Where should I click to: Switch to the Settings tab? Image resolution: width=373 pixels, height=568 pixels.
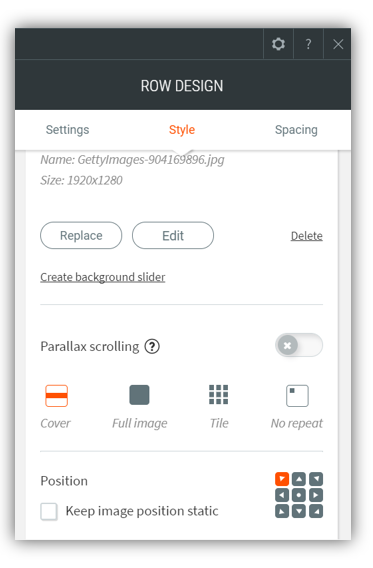point(68,130)
